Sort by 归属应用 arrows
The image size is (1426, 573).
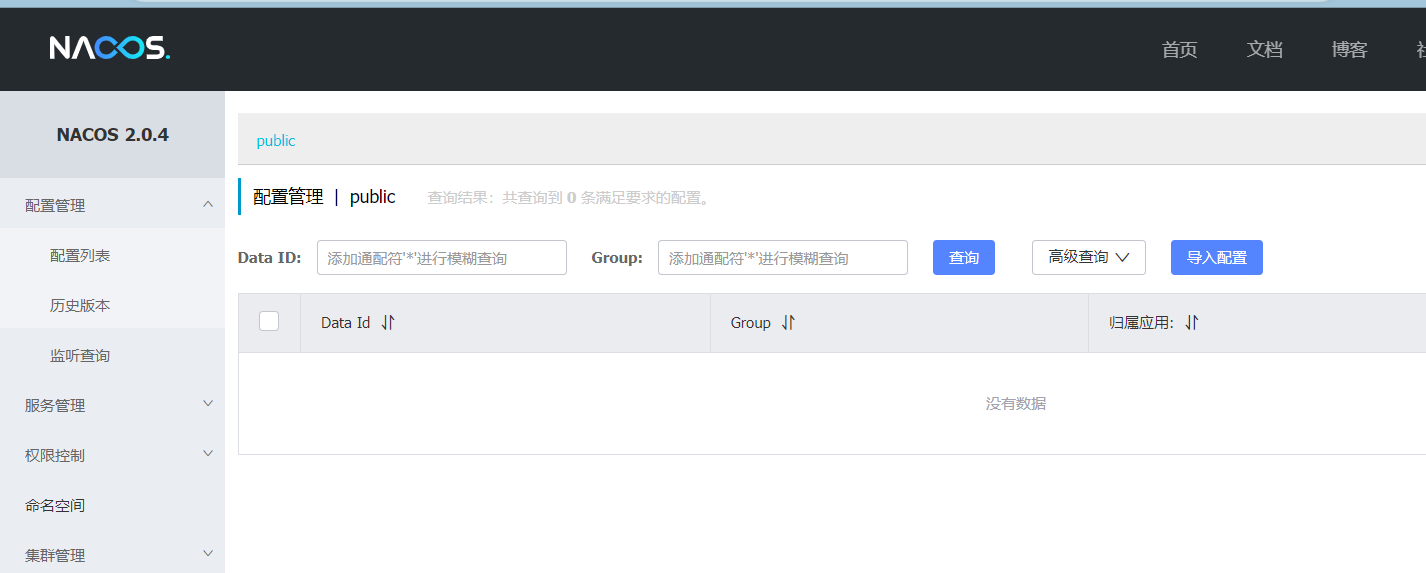[x=1191, y=323]
